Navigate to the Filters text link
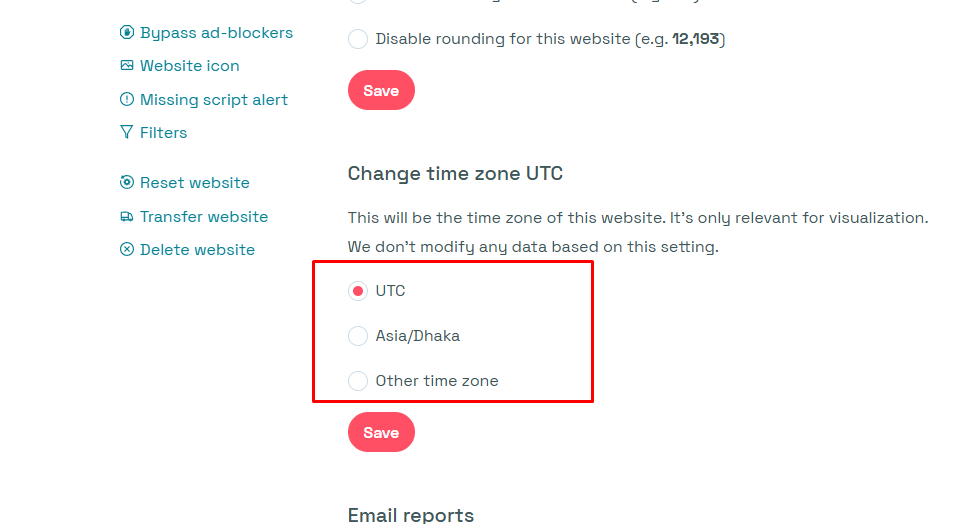This screenshot has width=979, height=524. [163, 132]
